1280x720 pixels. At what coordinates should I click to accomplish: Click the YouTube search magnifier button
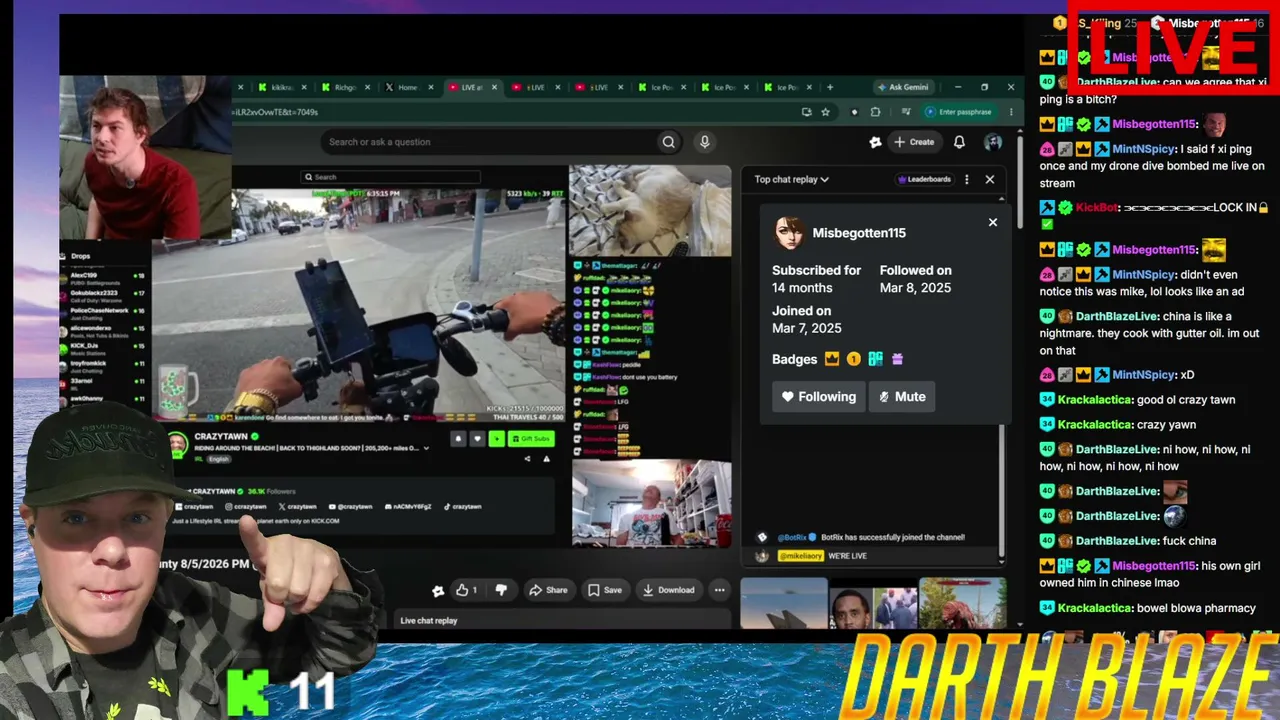pos(668,142)
